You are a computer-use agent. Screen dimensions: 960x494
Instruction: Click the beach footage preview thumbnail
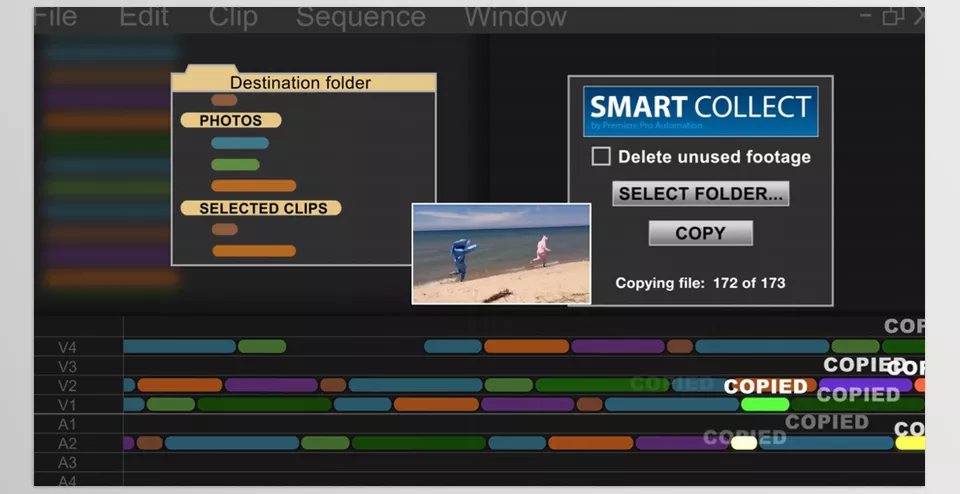[501, 253]
